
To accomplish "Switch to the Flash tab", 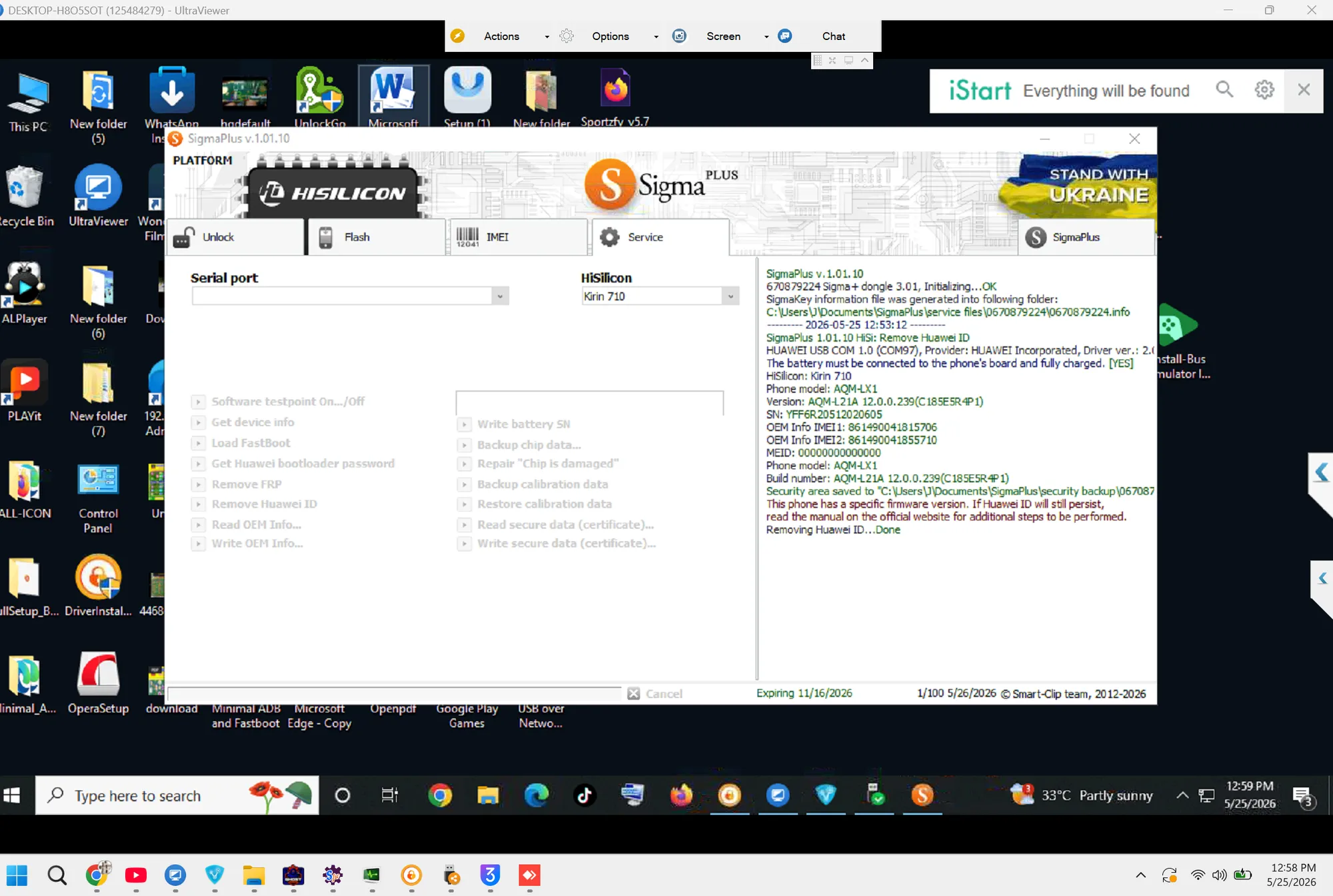I will point(377,237).
